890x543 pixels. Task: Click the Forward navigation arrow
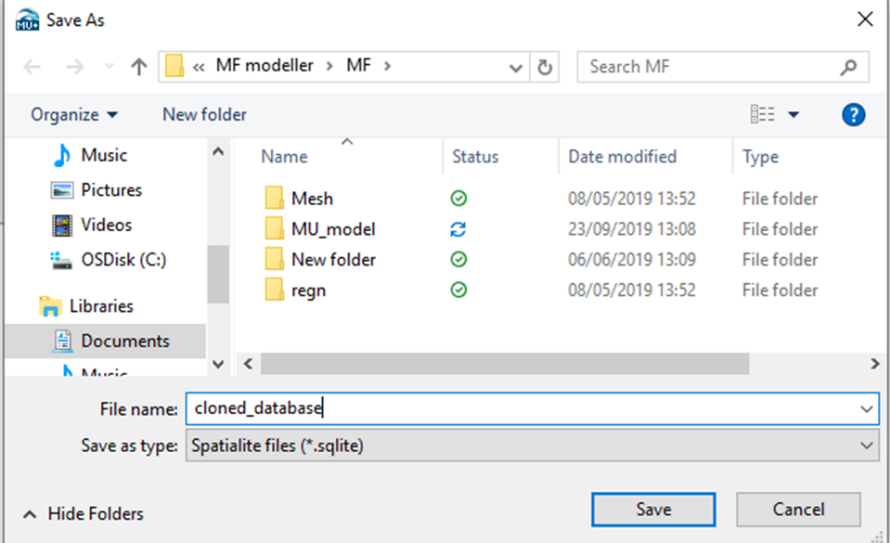[75, 67]
